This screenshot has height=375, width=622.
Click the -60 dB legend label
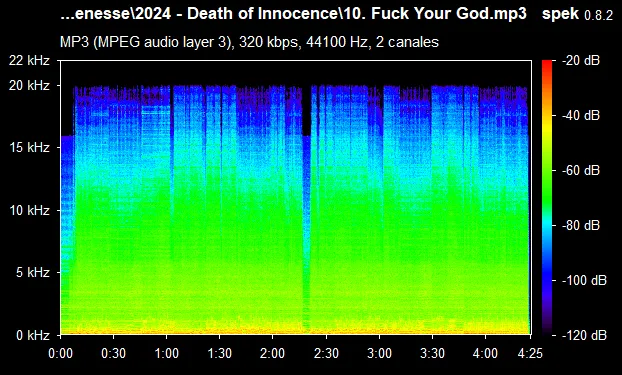581,171
